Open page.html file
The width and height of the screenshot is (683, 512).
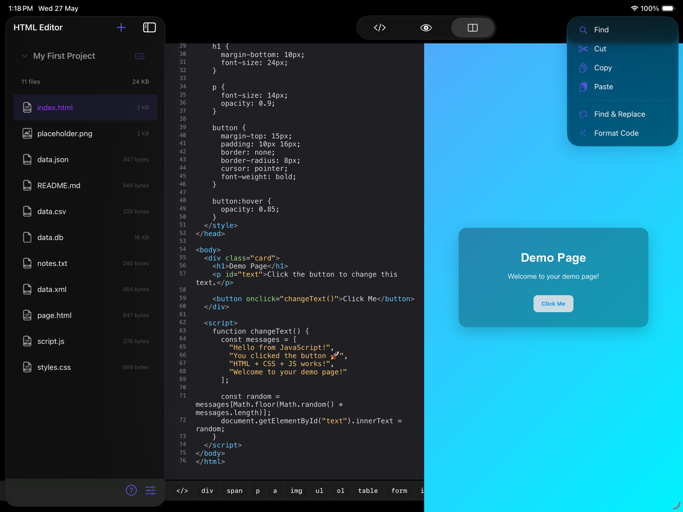pos(85,315)
